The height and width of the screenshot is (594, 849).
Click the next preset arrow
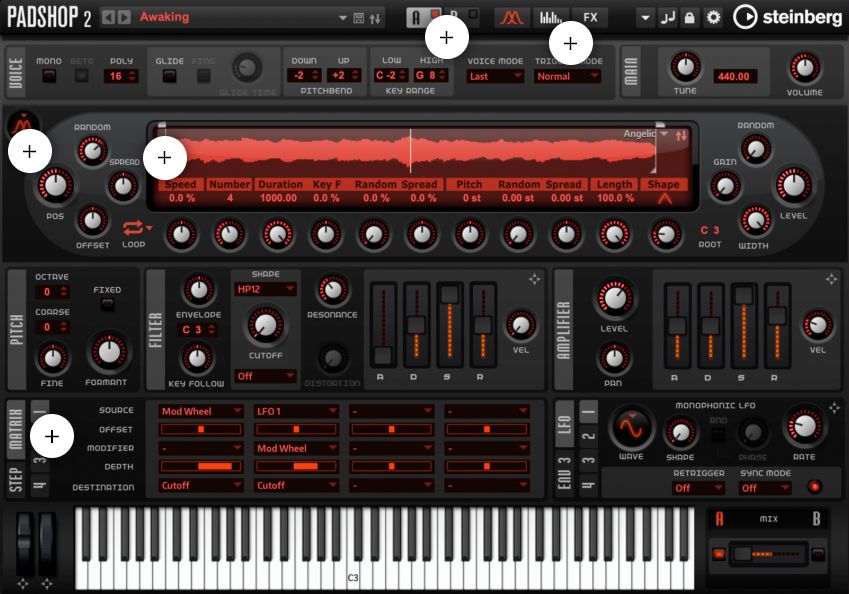(126, 16)
